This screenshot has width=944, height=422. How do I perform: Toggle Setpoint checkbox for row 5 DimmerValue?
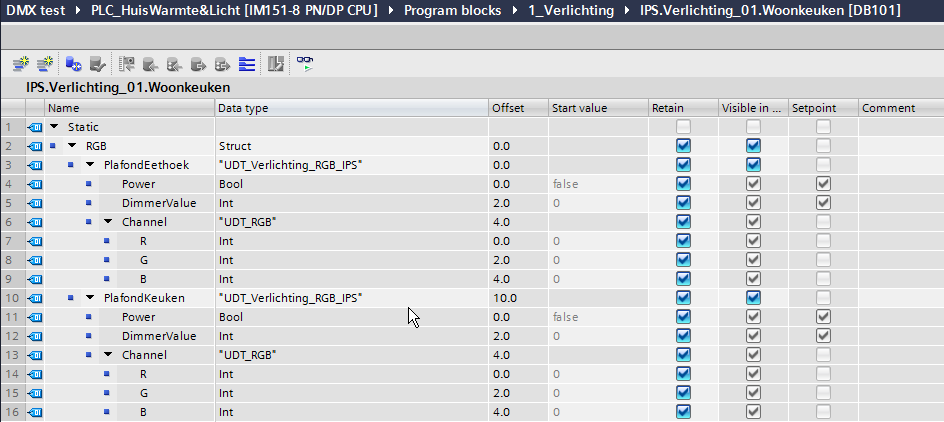pos(823,202)
